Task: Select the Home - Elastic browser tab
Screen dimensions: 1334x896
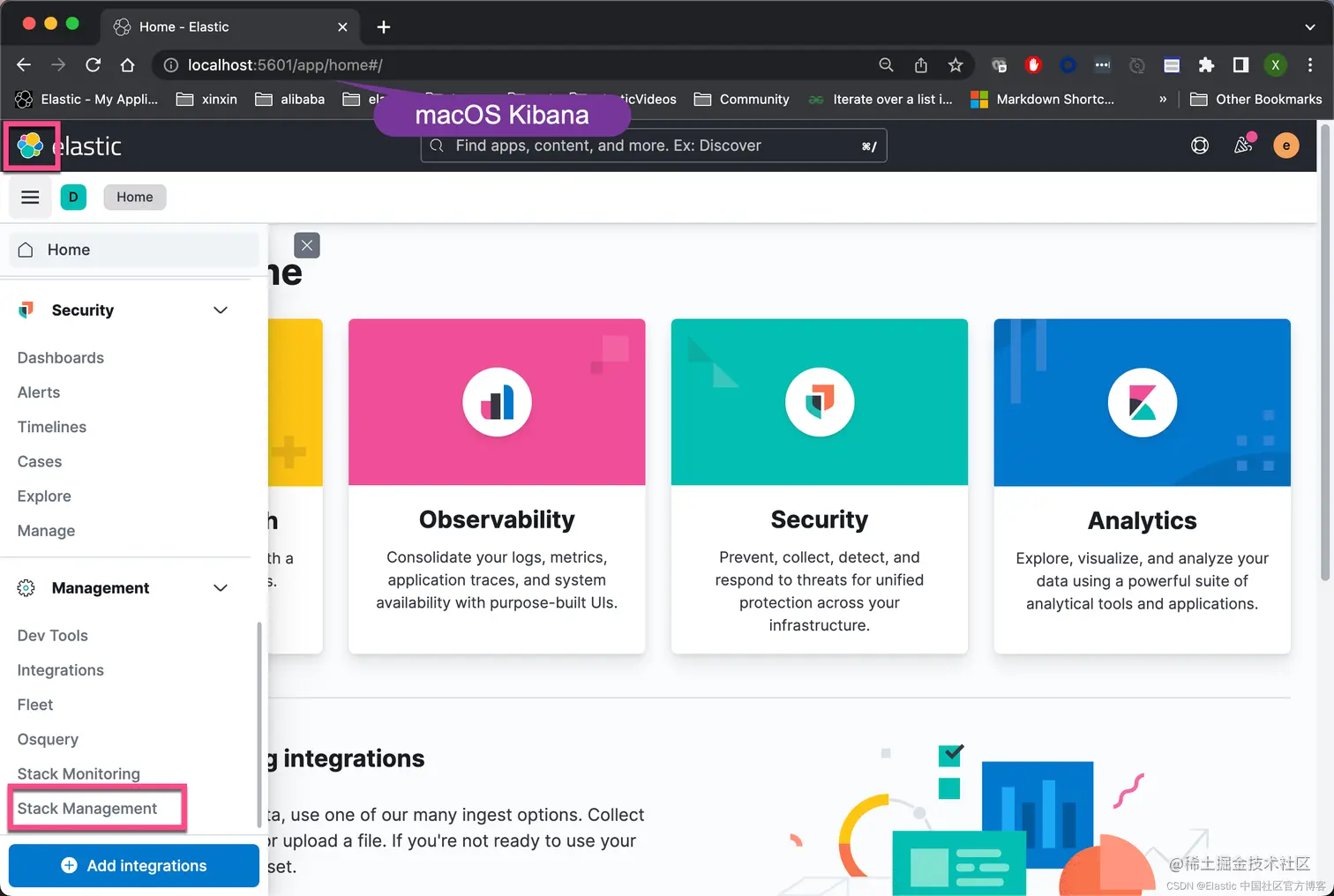Action: (229, 26)
